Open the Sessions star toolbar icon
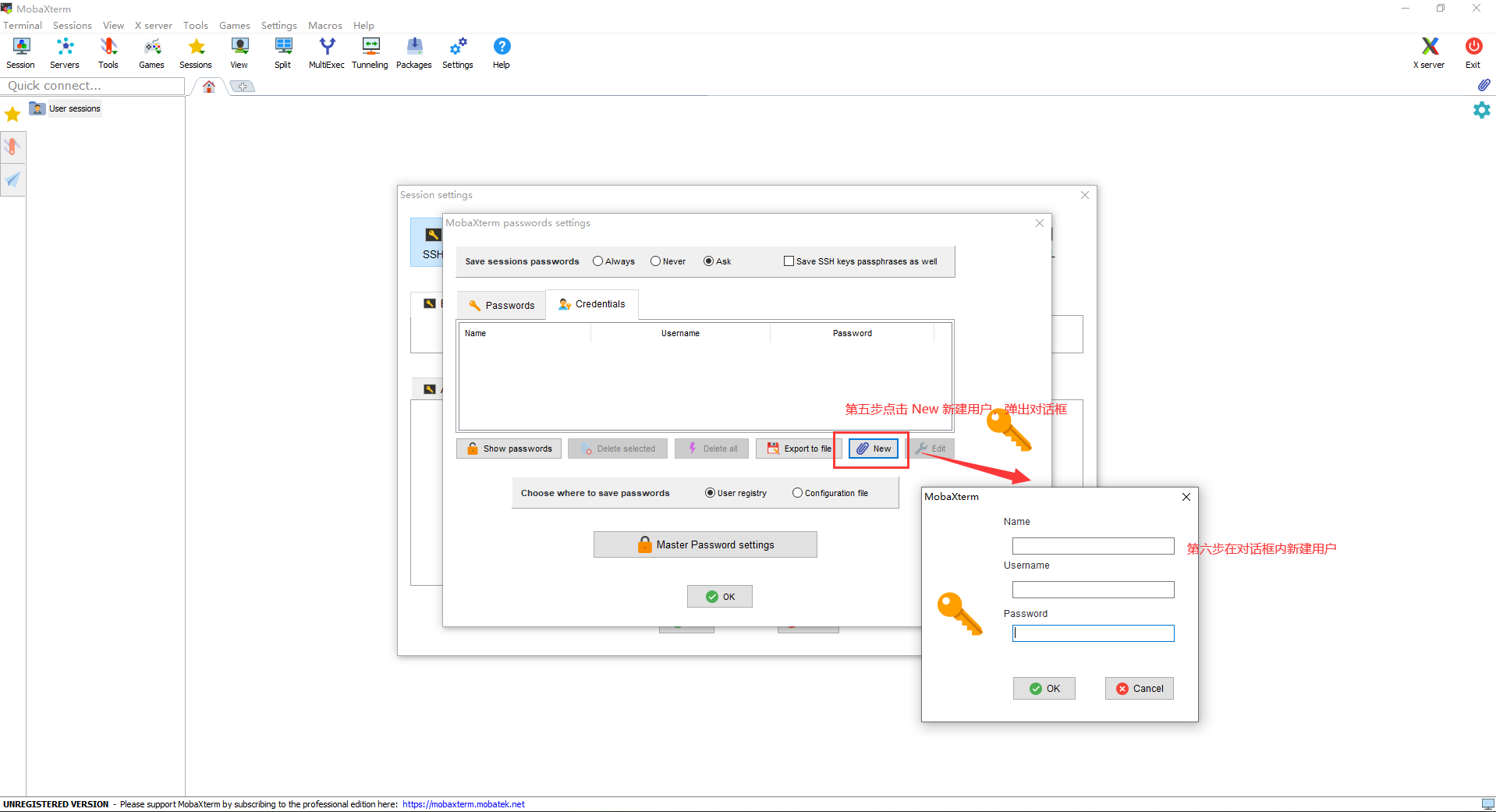Viewport: 1496px width, 812px height. click(196, 53)
